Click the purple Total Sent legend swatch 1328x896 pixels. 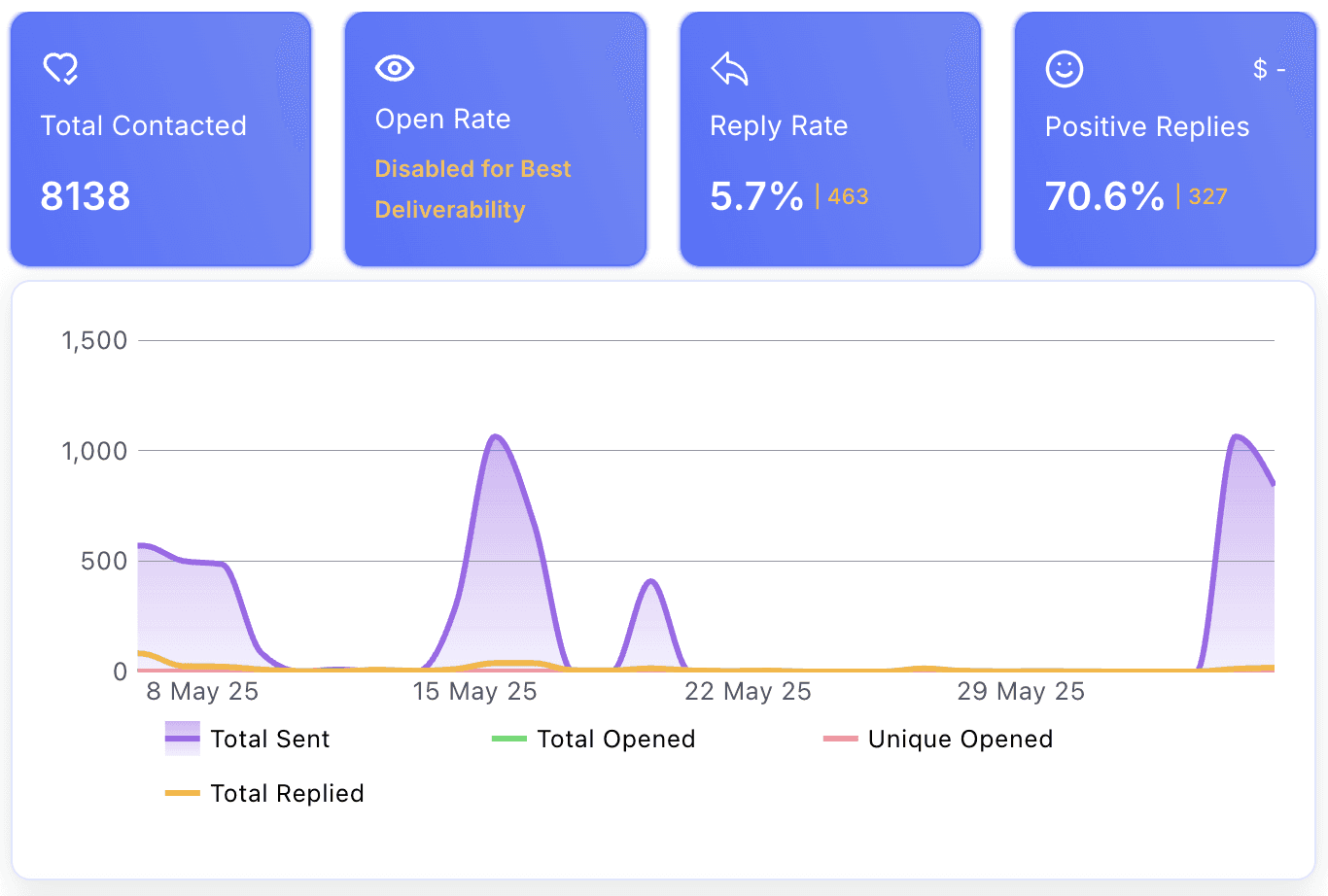183,739
